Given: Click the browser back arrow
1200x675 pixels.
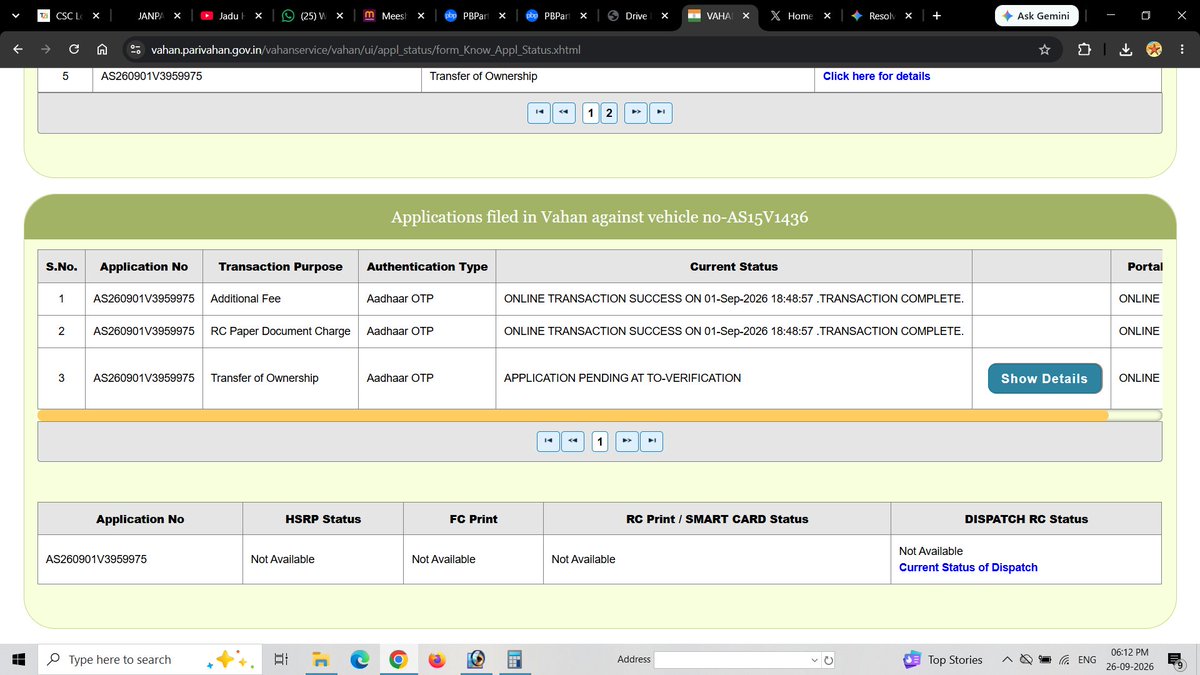Looking at the screenshot, I should click(x=19, y=49).
